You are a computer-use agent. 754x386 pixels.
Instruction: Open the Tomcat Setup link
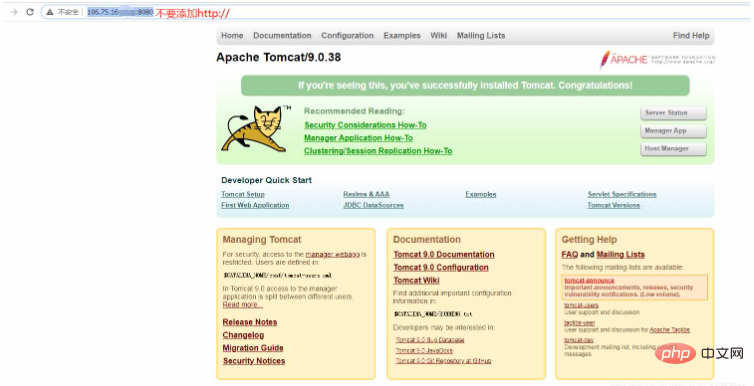click(x=243, y=194)
